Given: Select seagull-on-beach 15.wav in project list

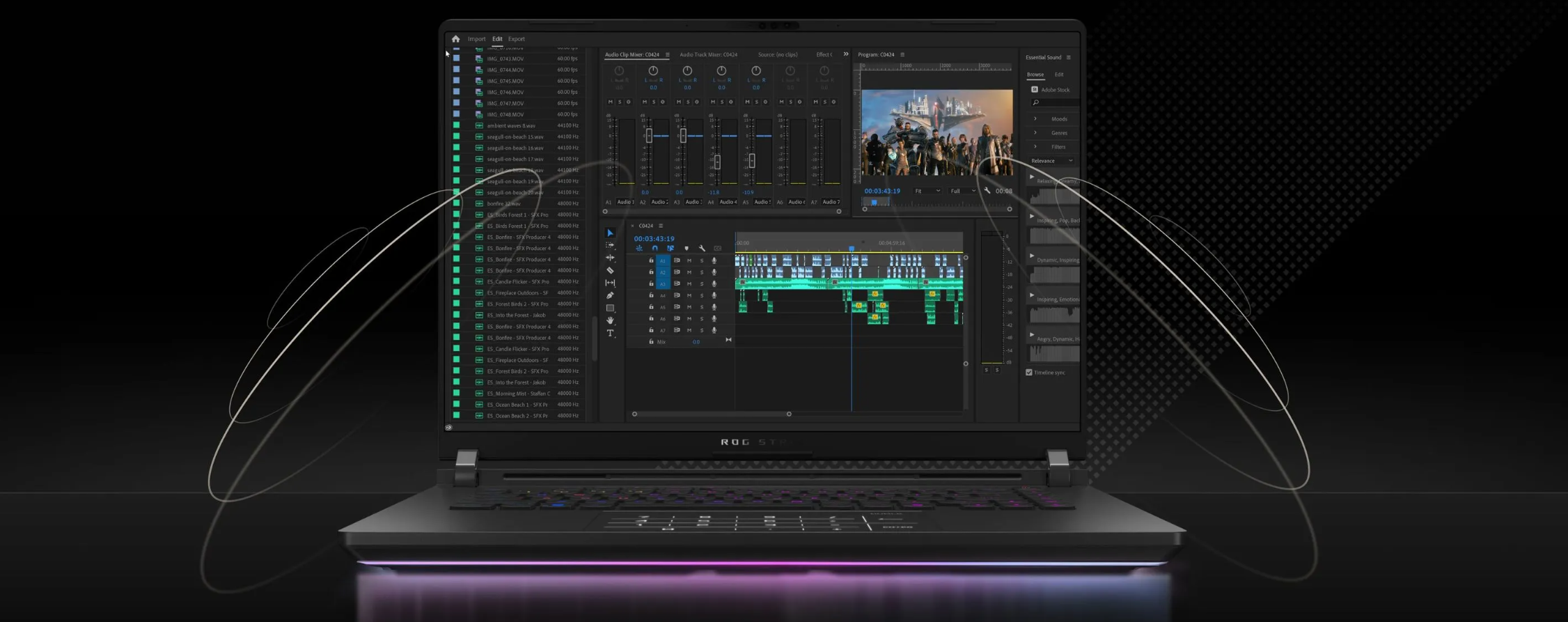Looking at the screenshot, I should [x=515, y=137].
